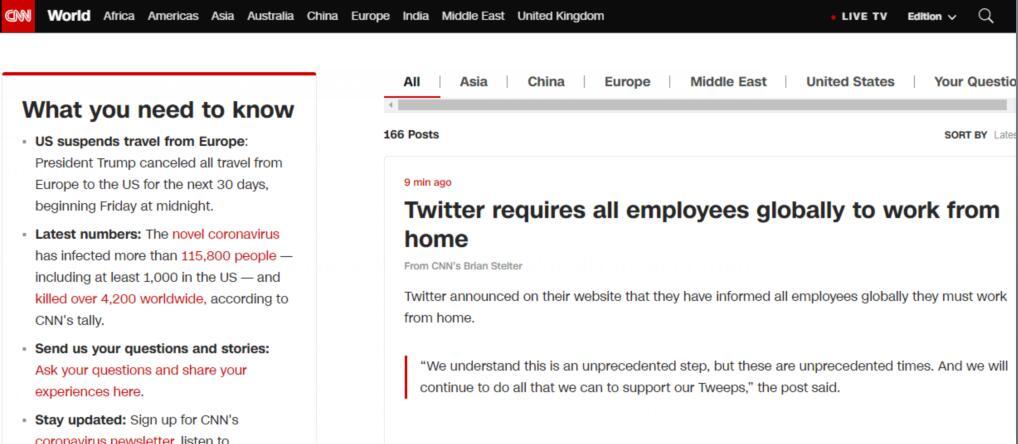Open Africa in the top navigation
Viewport: 1018px width, 444px height.
pos(119,16)
